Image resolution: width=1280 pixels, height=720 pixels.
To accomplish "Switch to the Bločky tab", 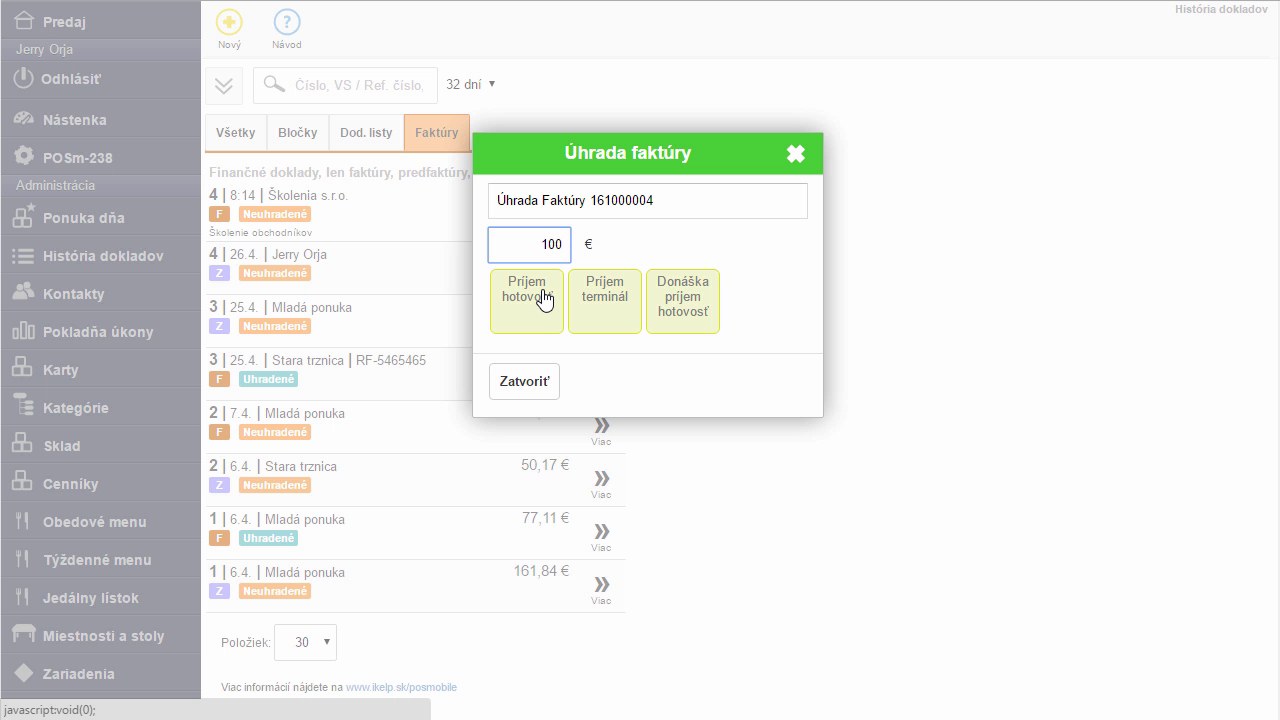I will tap(298, 133).
